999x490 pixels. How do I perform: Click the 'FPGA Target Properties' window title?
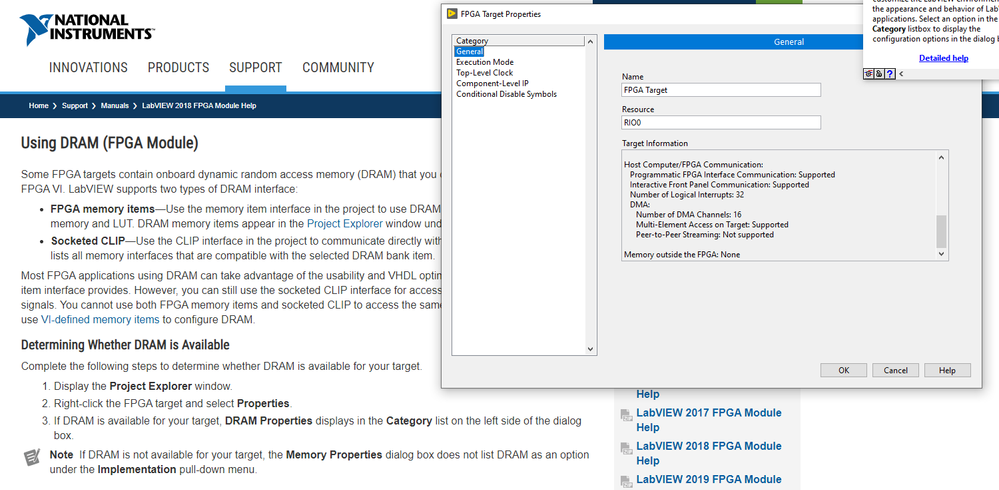[501, 14]
